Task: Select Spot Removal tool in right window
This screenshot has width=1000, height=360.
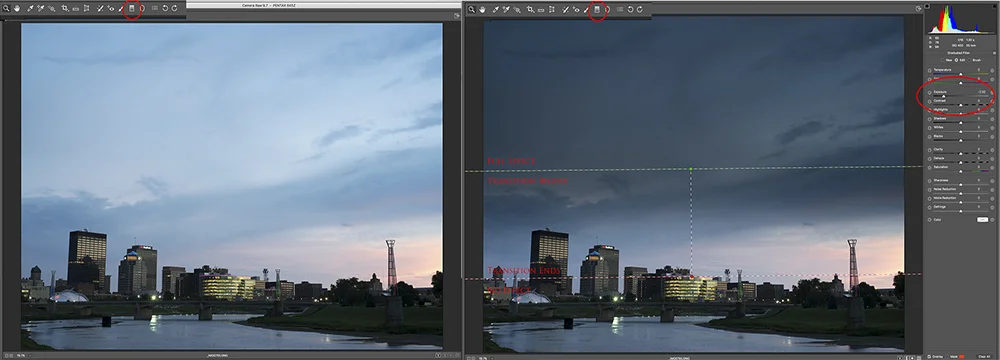Action: click(566, 10)
